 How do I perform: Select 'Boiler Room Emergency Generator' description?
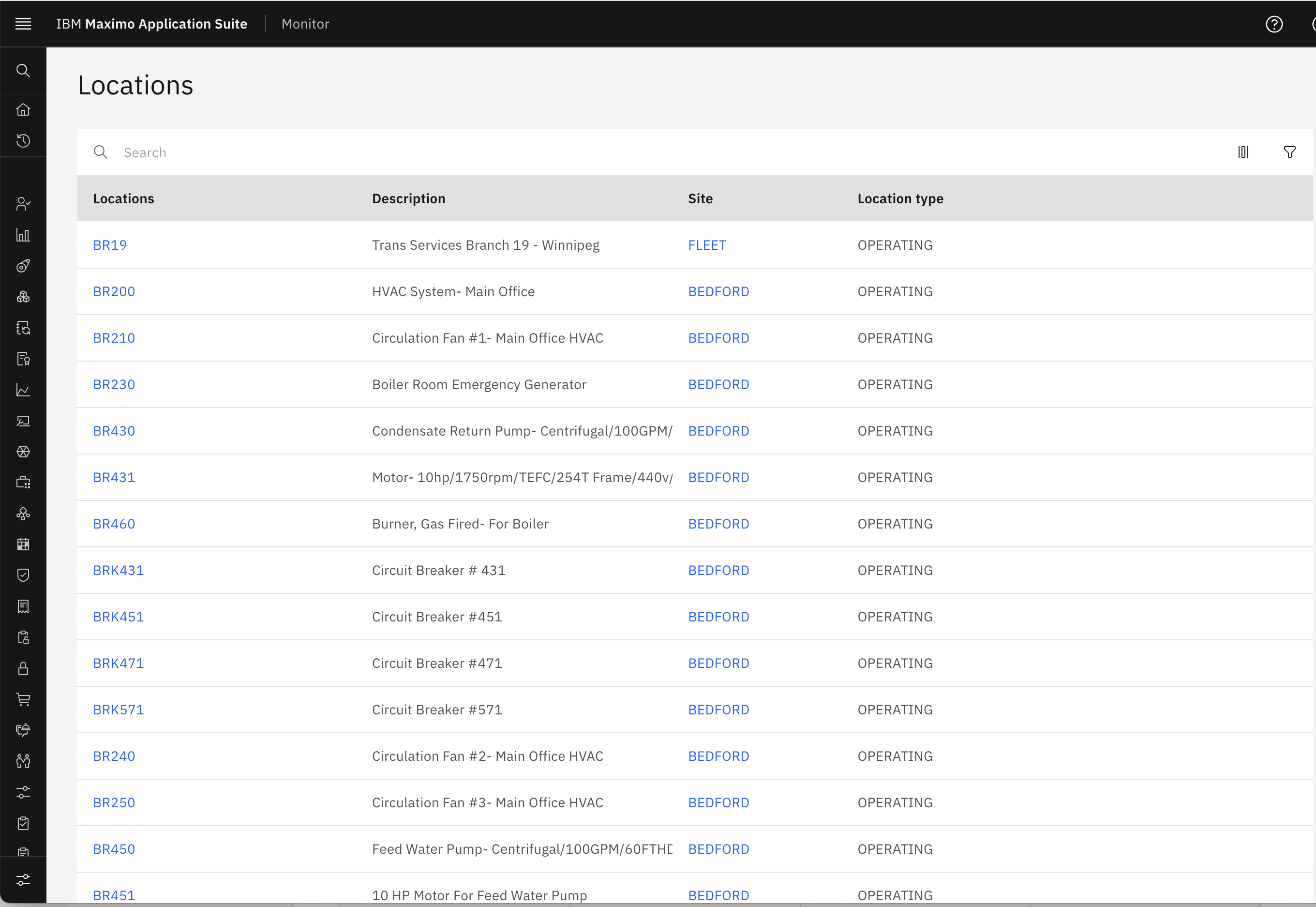tap(479, 385)
